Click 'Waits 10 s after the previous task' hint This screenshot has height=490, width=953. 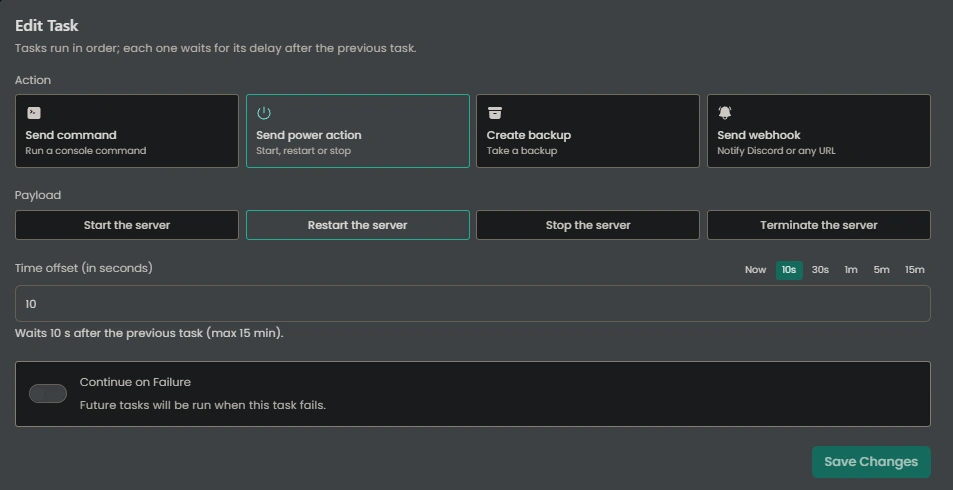tap(149, 333)
